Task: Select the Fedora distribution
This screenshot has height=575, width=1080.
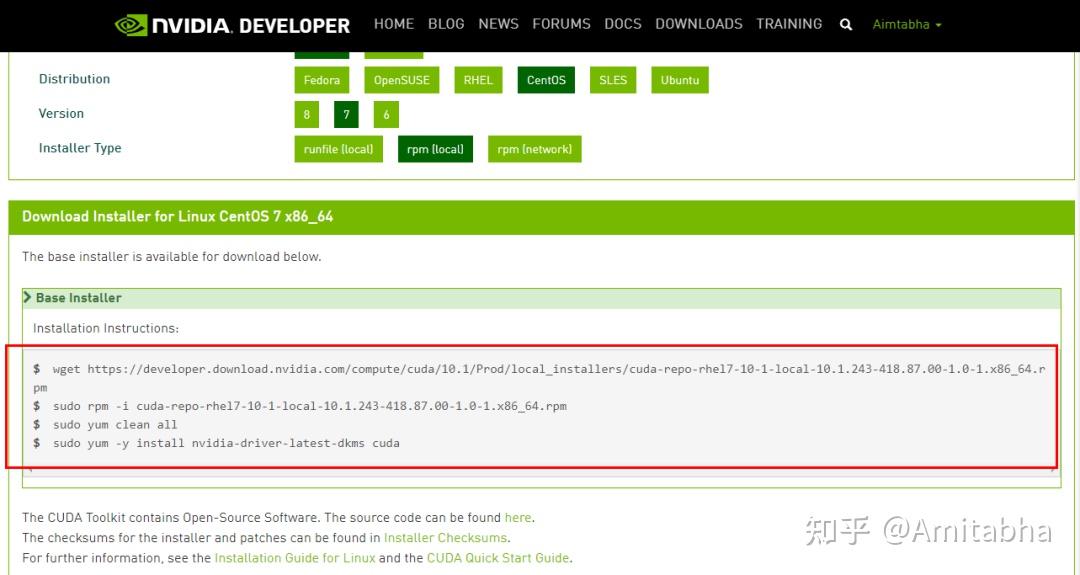Action: pyautogui.click(x=322, y=80)
